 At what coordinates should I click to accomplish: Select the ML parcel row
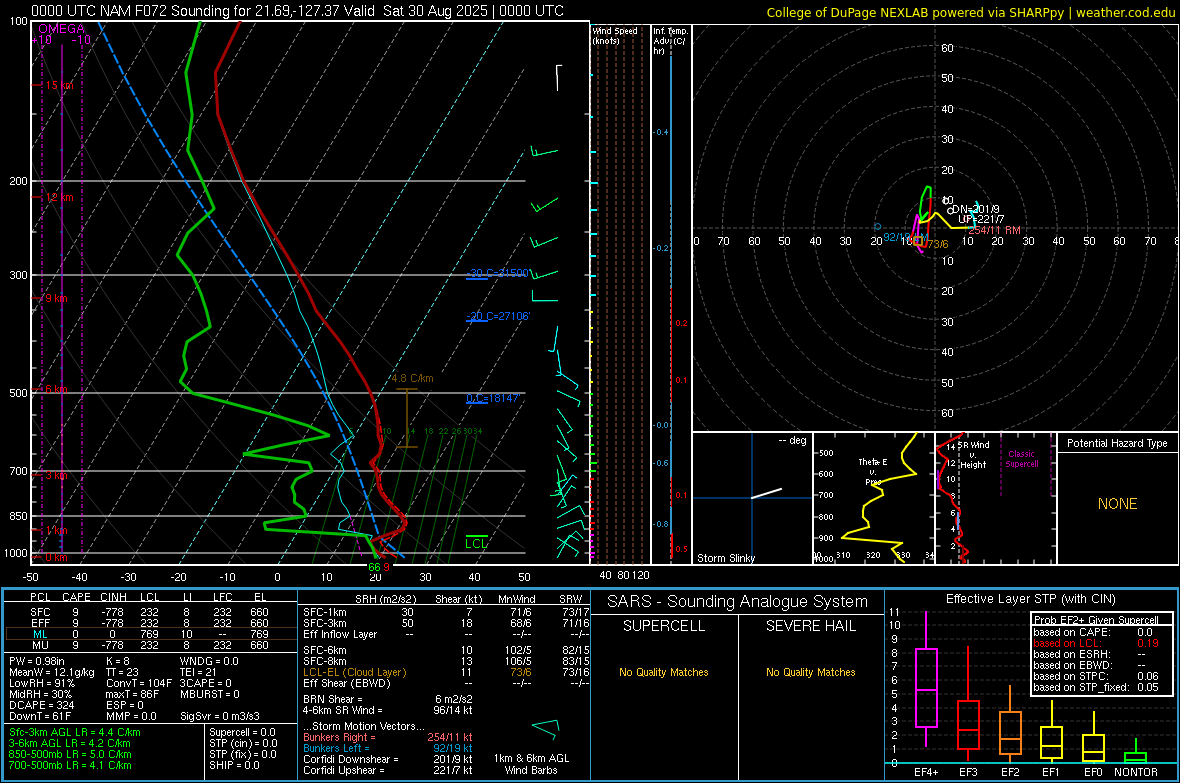150,634
